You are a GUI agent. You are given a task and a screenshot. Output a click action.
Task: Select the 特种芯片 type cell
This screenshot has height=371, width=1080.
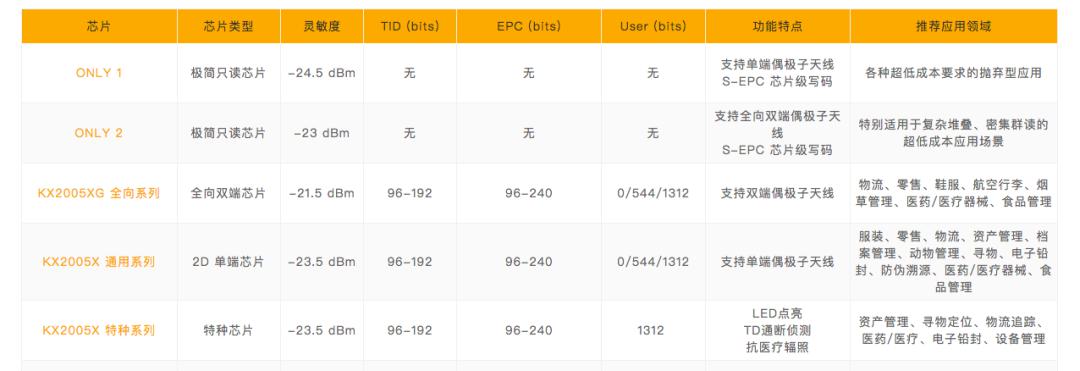tap(229, 330)
